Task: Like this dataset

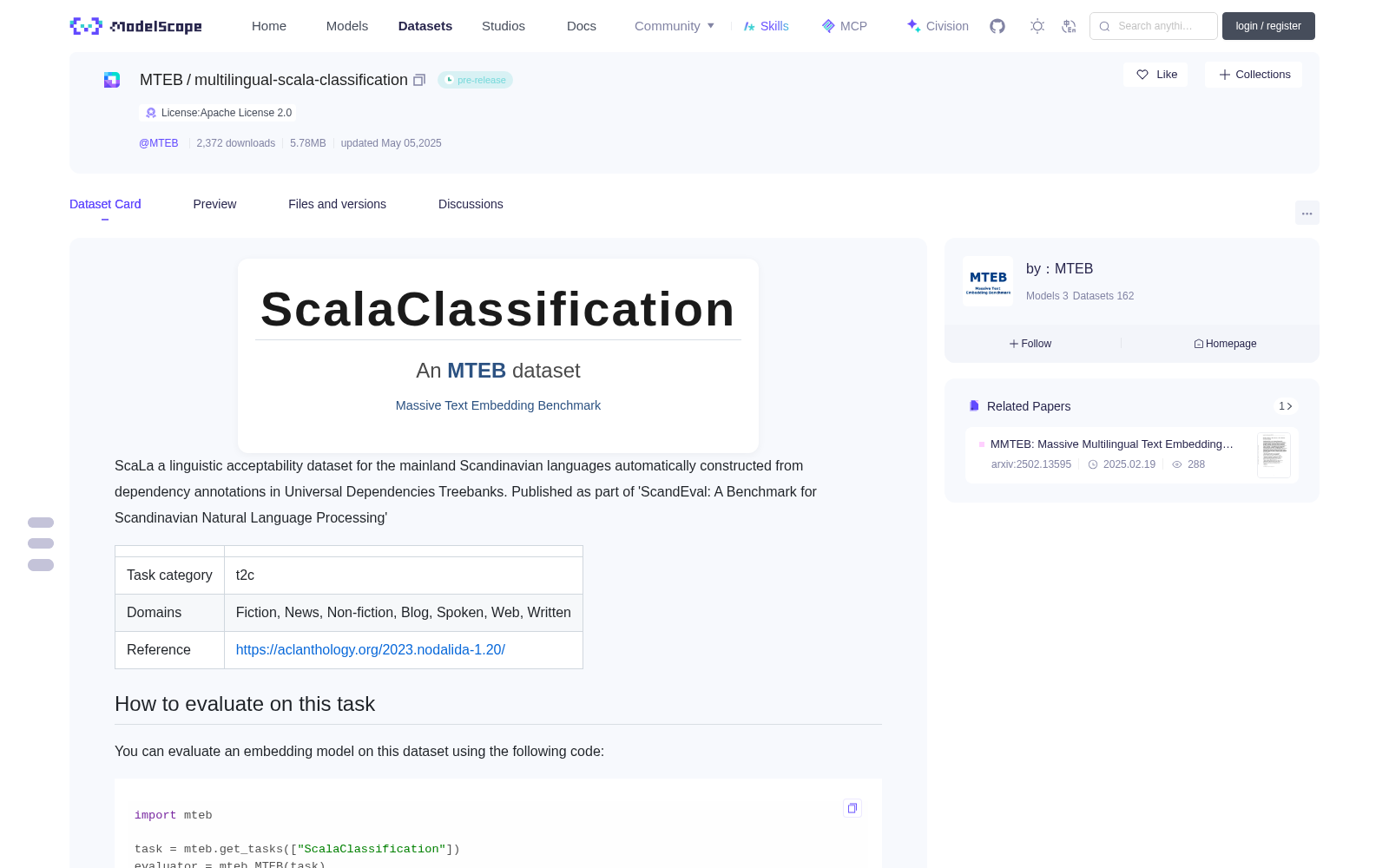Action: [1156, 75]
